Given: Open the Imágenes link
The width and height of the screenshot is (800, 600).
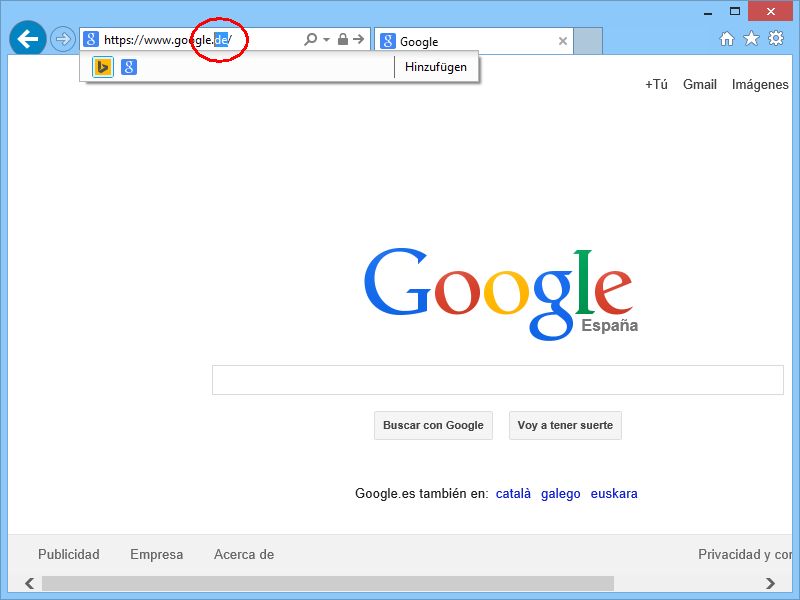Looking at the screenshot, I should point(760,85).
